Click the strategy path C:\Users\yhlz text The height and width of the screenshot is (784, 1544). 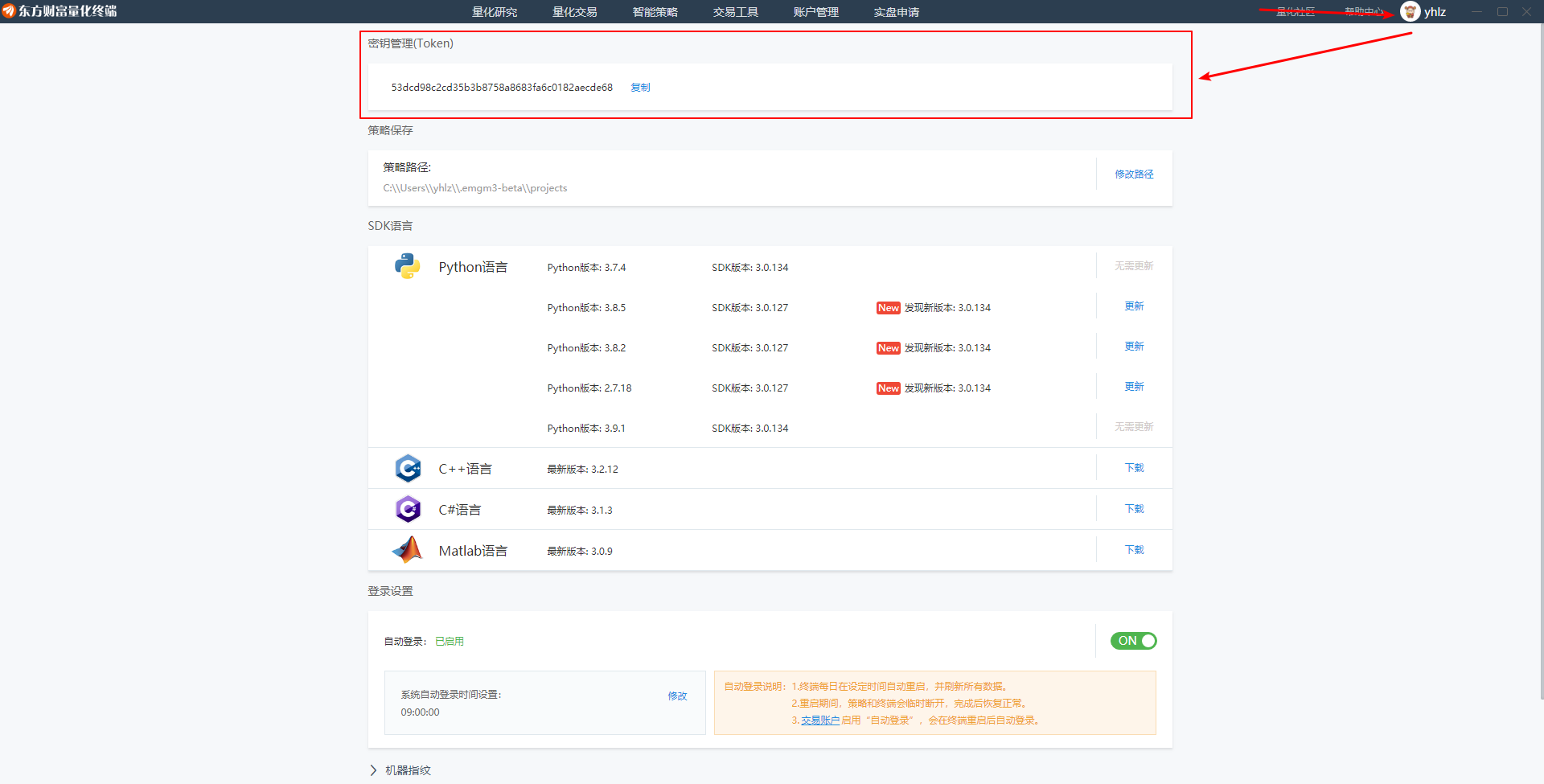pyautogui.click(x=475, y=188)
